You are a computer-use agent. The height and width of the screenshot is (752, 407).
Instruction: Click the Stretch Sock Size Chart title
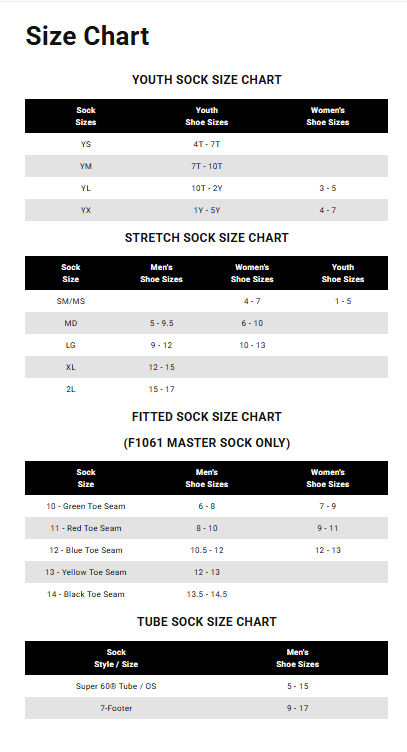coord(207,238)
